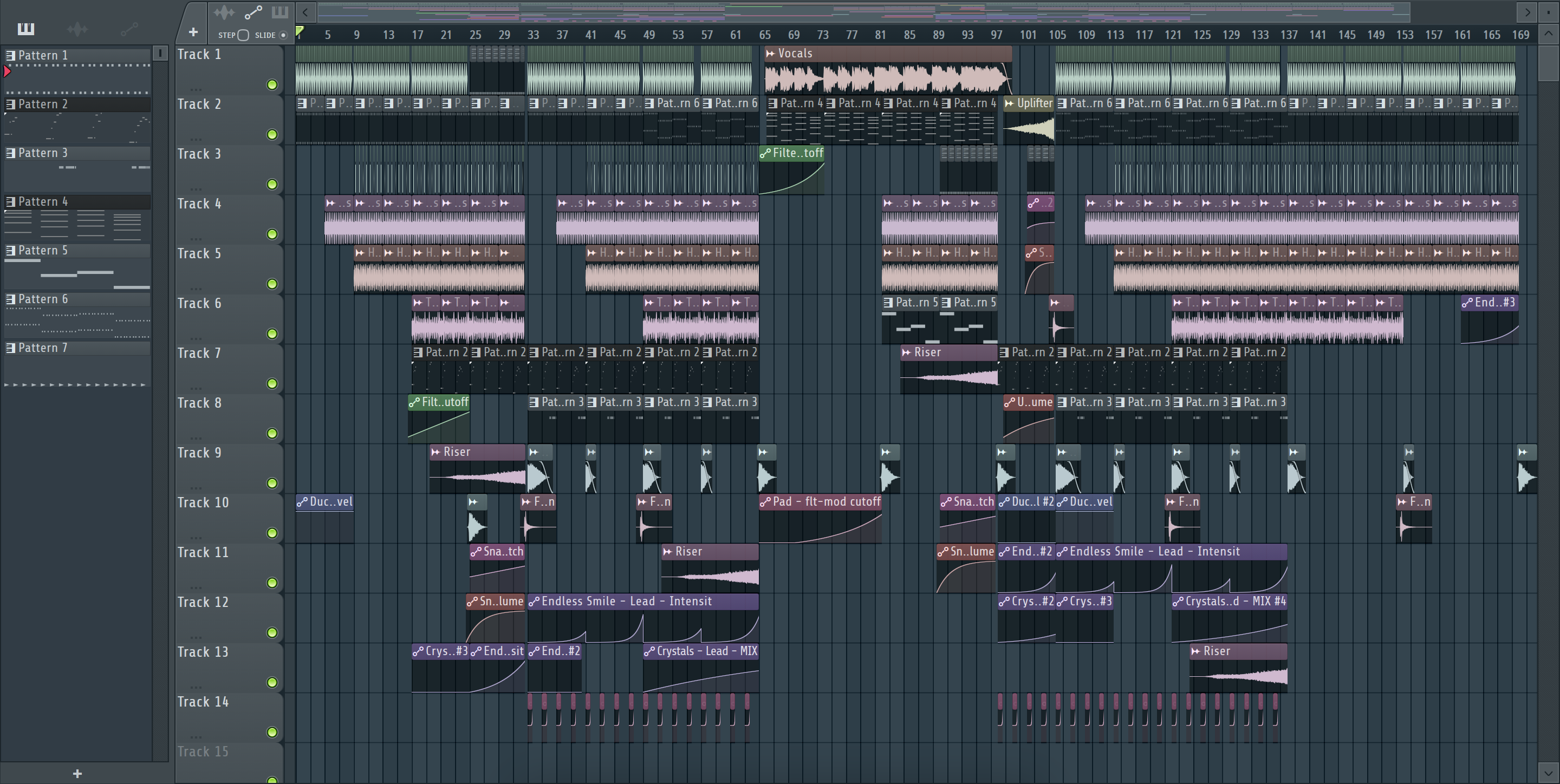The image size is (1560, 784).
Task: Mute Track 13 with its green light
Action: [x=272, y=682]
